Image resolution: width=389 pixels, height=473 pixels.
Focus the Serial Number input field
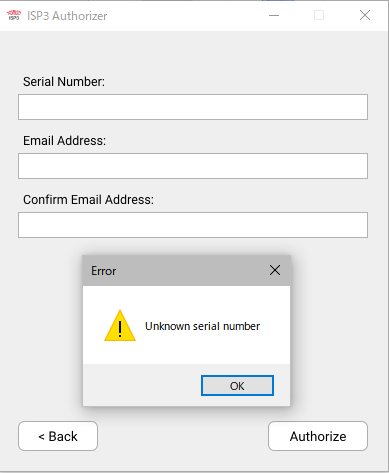click(x=193, y=107)
